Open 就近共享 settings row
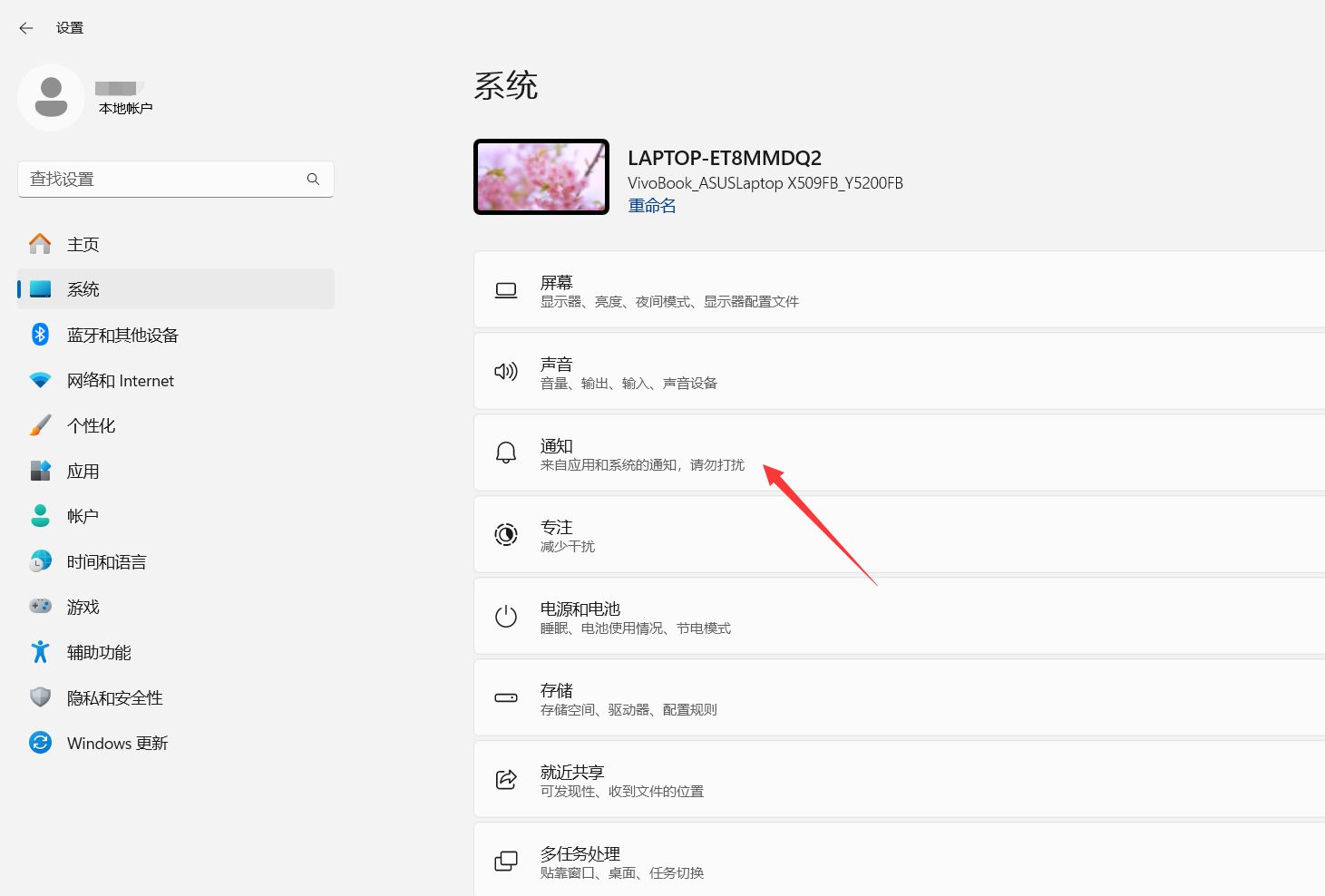Viewport: 1325px width, 896px height. 899,779
